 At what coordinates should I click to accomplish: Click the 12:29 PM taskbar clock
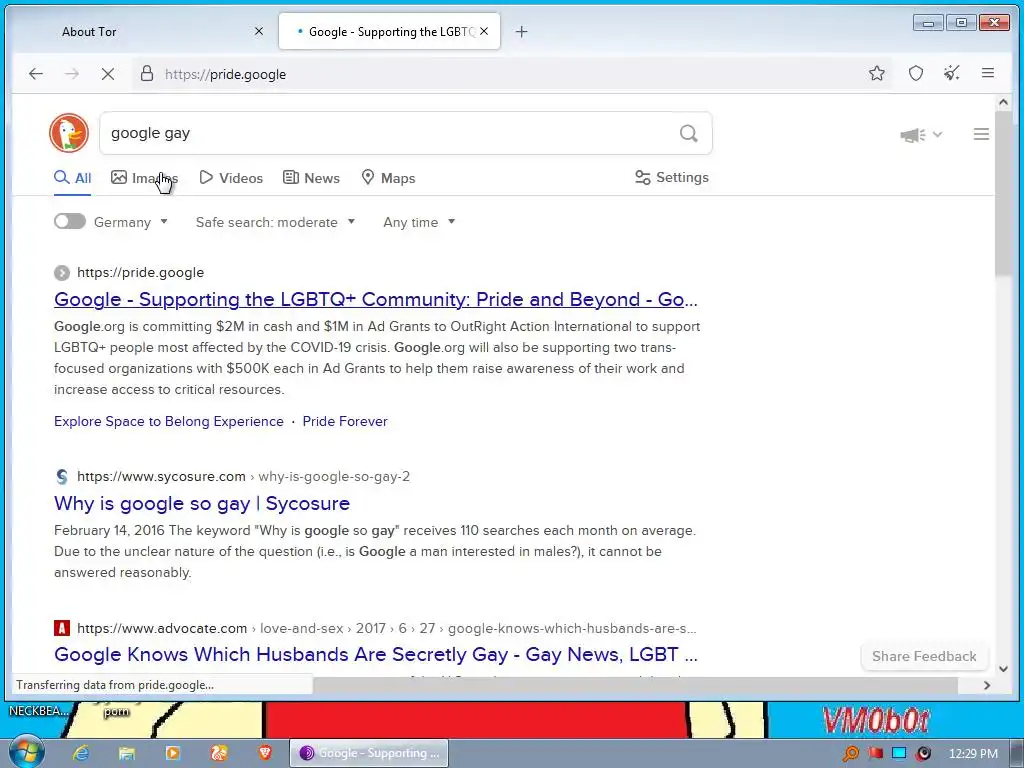[x=973, y=753]
